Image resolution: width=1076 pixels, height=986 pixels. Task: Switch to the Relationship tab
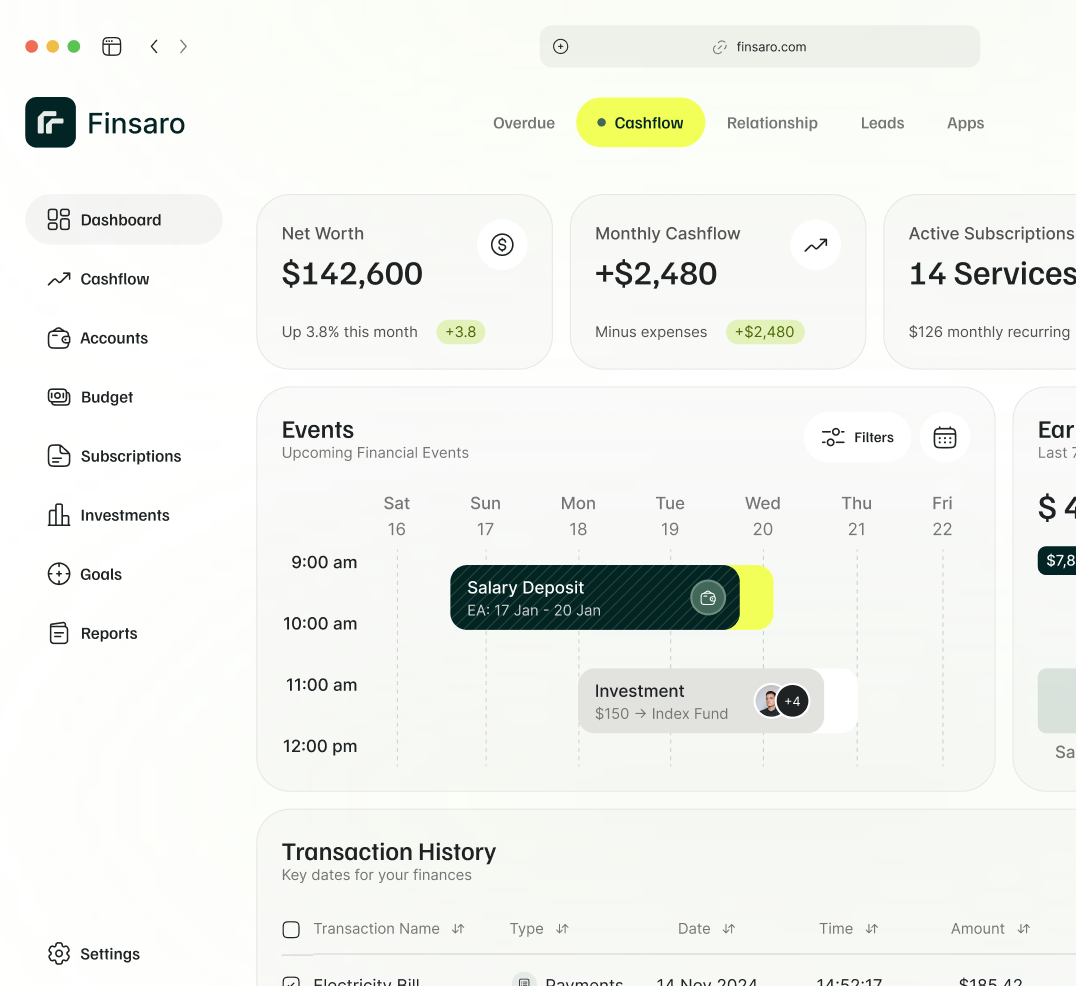[772, 123]
